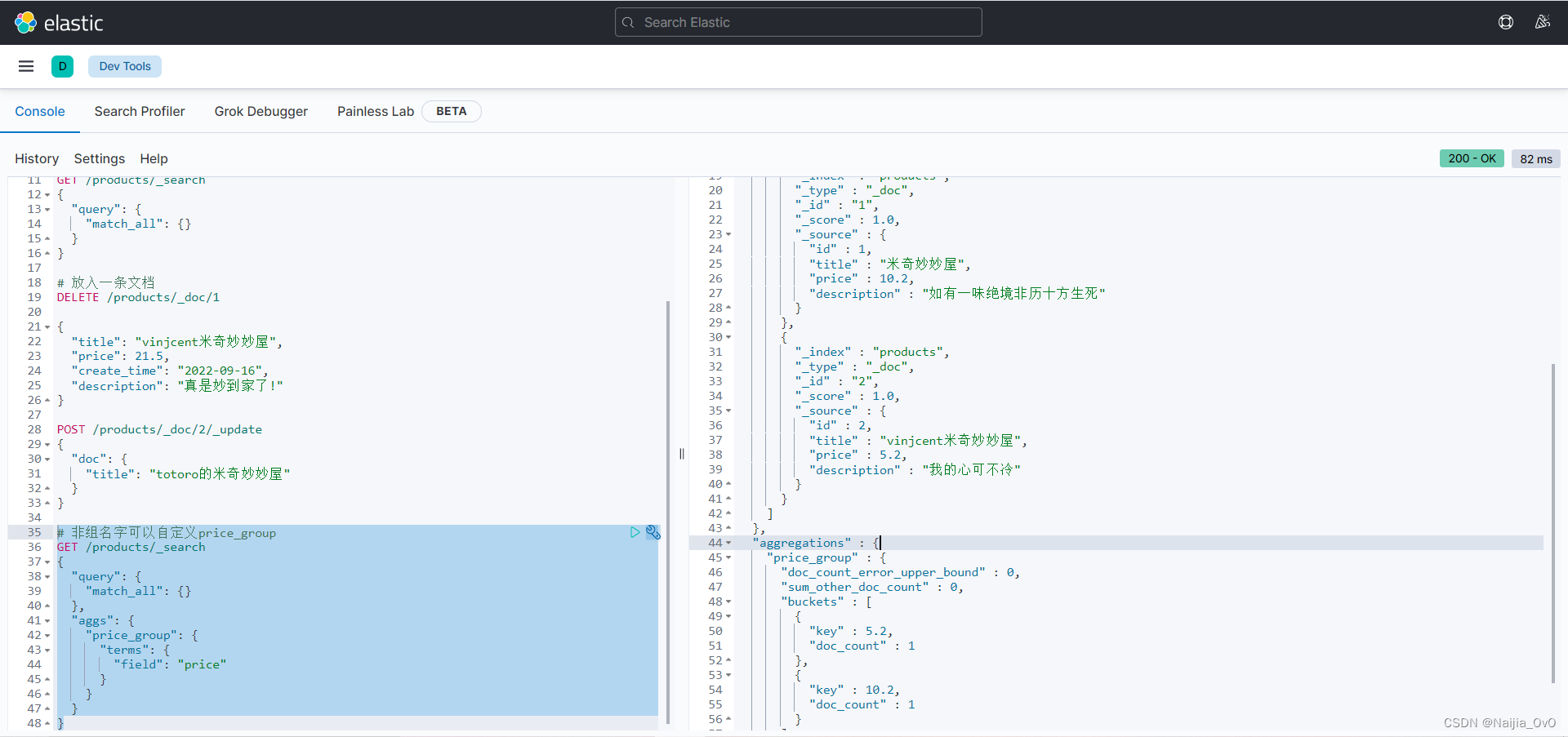Click the 200 - OK status badge
Image resolution: width=1568 pixels, height=737 pixels.
click(x=1472, y=158)
